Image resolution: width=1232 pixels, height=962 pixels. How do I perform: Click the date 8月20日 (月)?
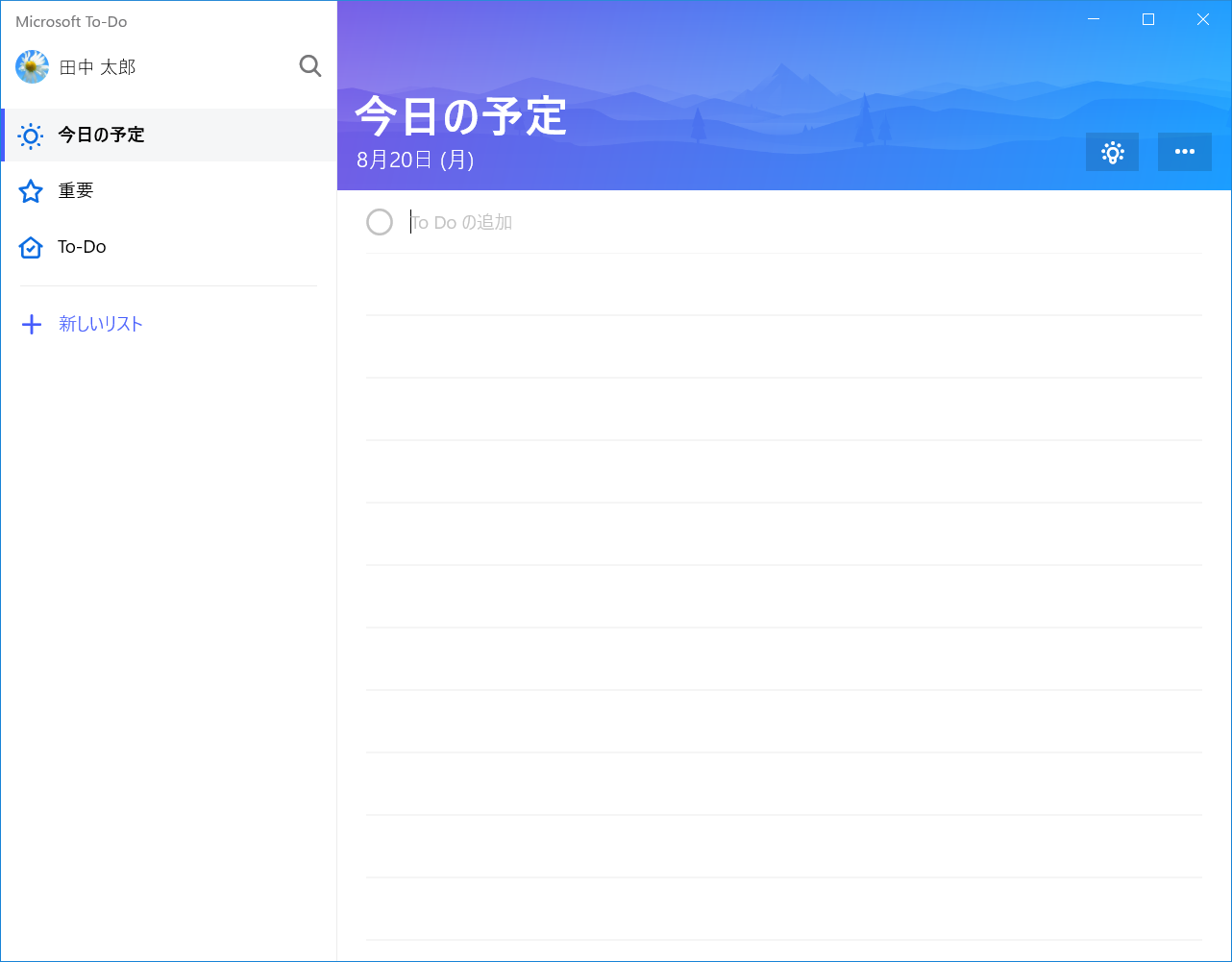415,160
